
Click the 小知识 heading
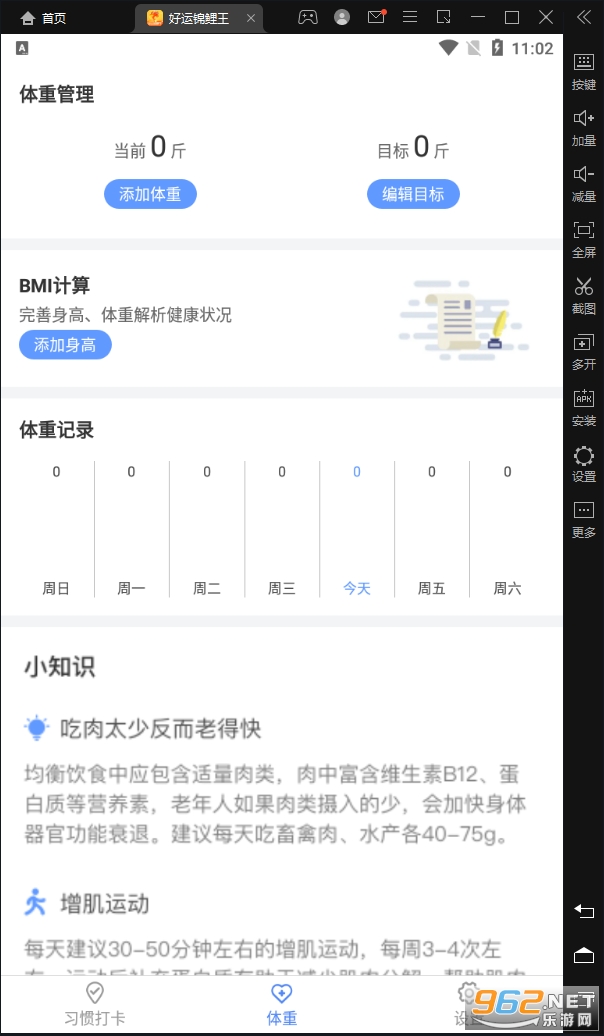tap(59, 667)
